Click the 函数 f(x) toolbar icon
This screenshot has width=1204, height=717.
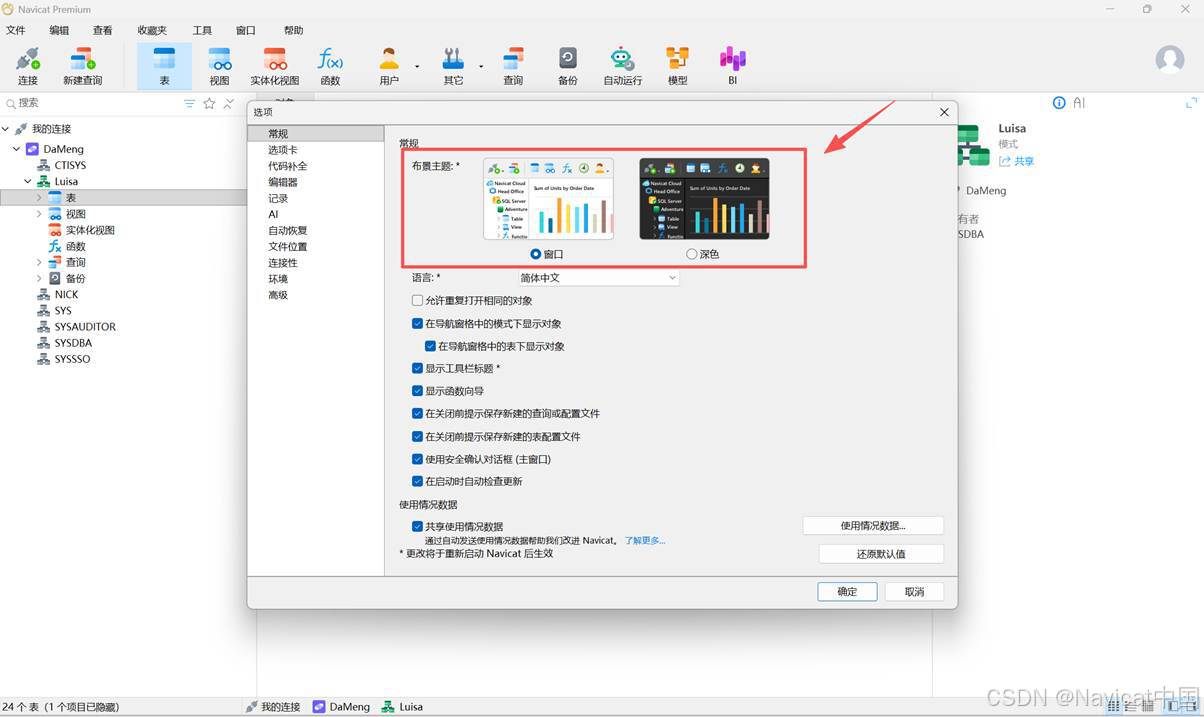(330, 66)
